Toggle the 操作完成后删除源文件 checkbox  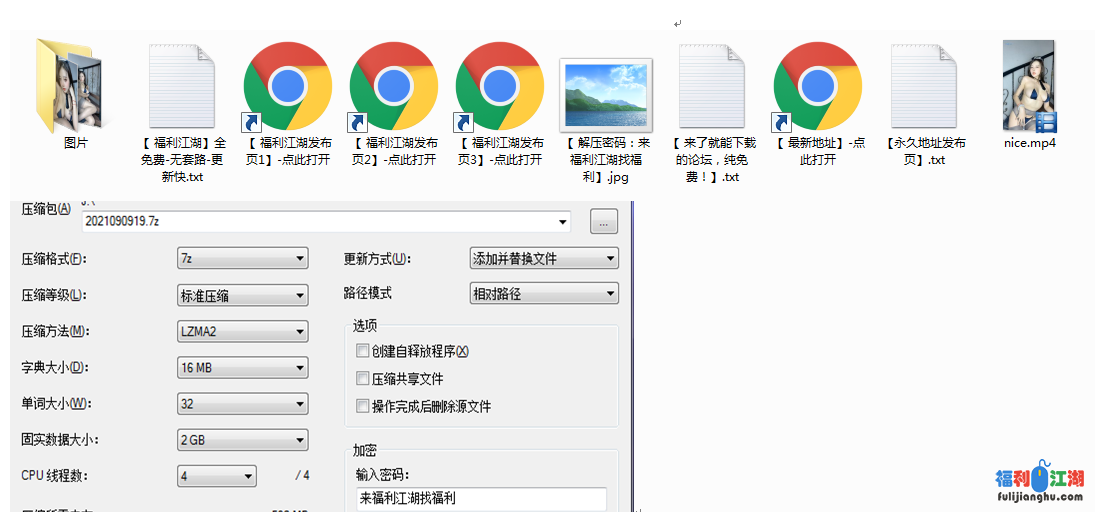363,407
